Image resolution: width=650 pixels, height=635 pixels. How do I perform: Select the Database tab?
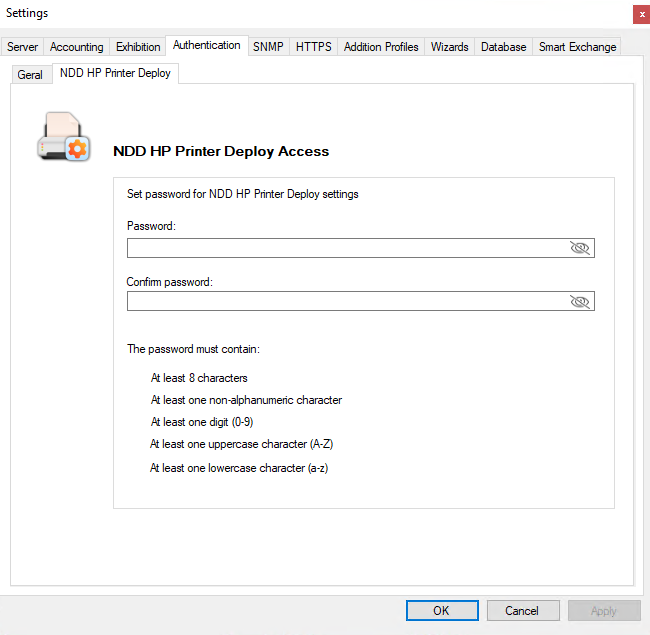coord(503,47)
